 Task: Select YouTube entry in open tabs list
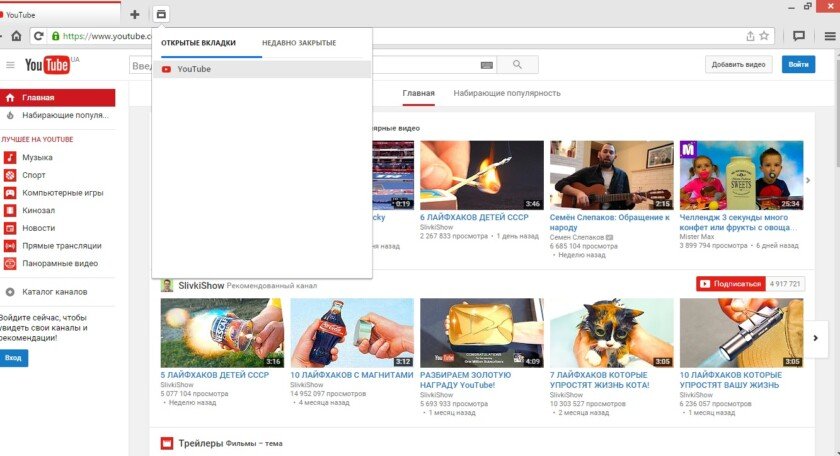coord(262,69)
